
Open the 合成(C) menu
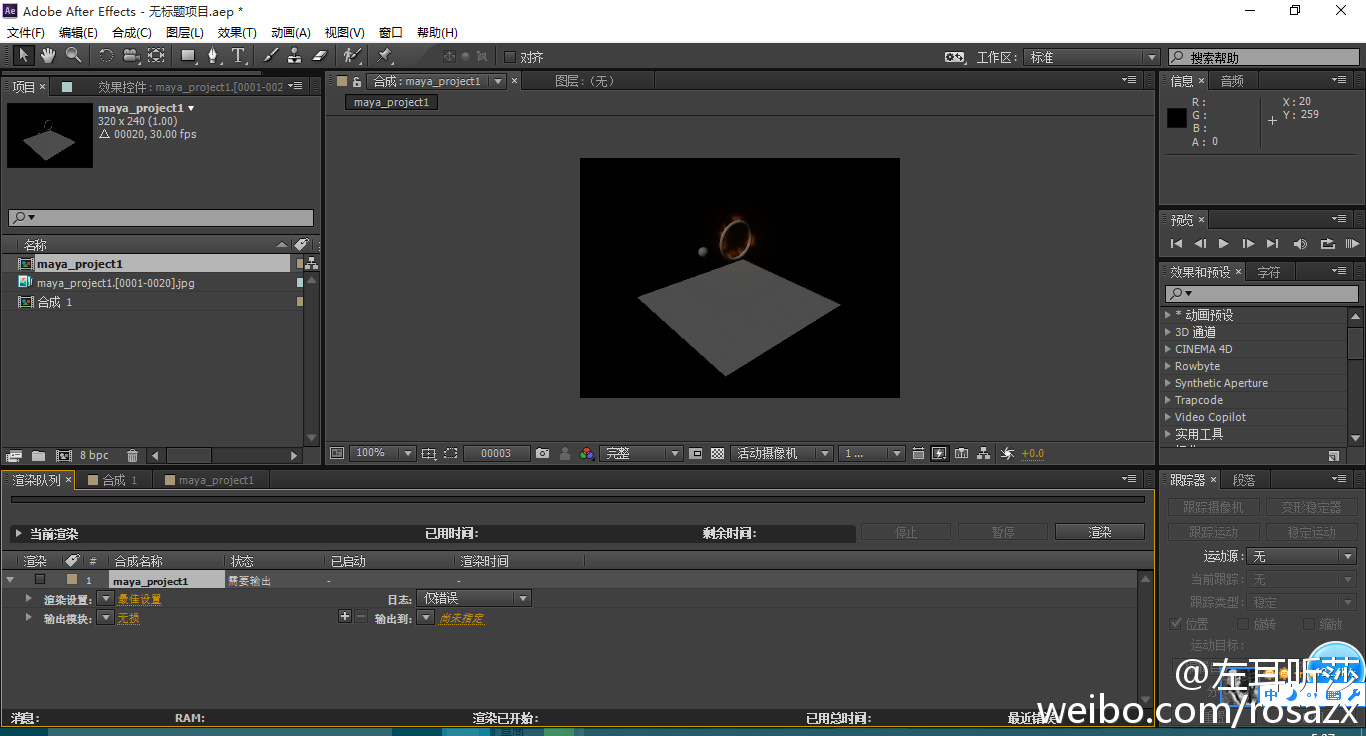(x=131, y=33)
